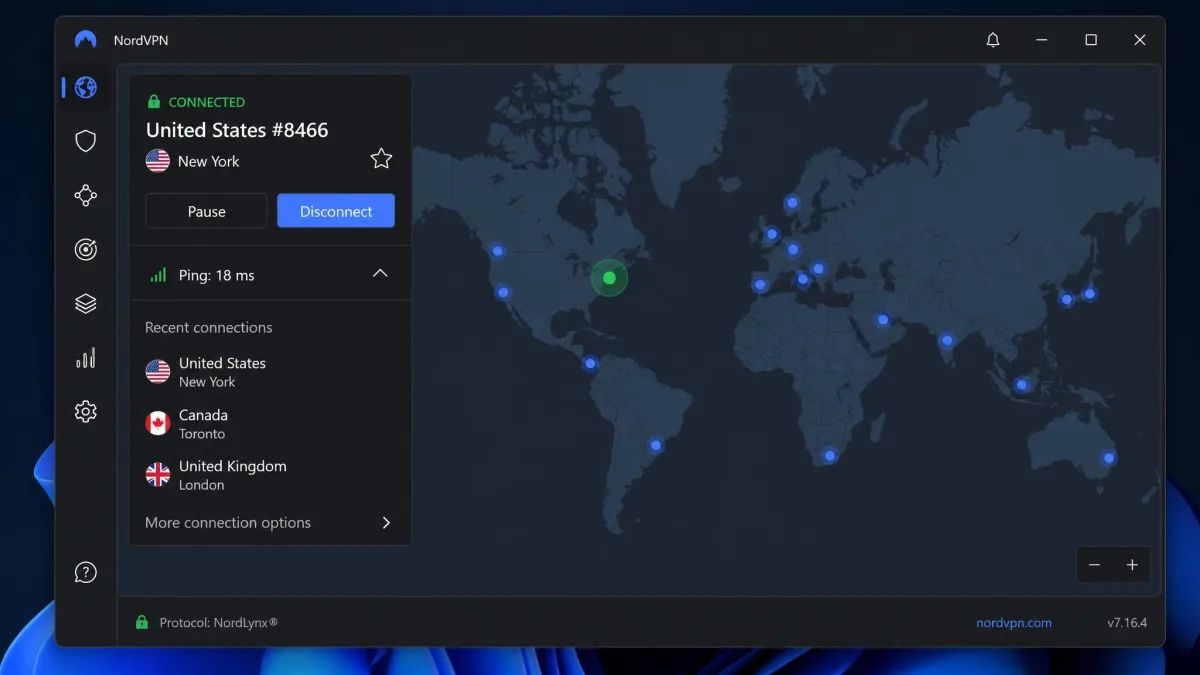Click the More connection options text

click(x=228, y=523)
